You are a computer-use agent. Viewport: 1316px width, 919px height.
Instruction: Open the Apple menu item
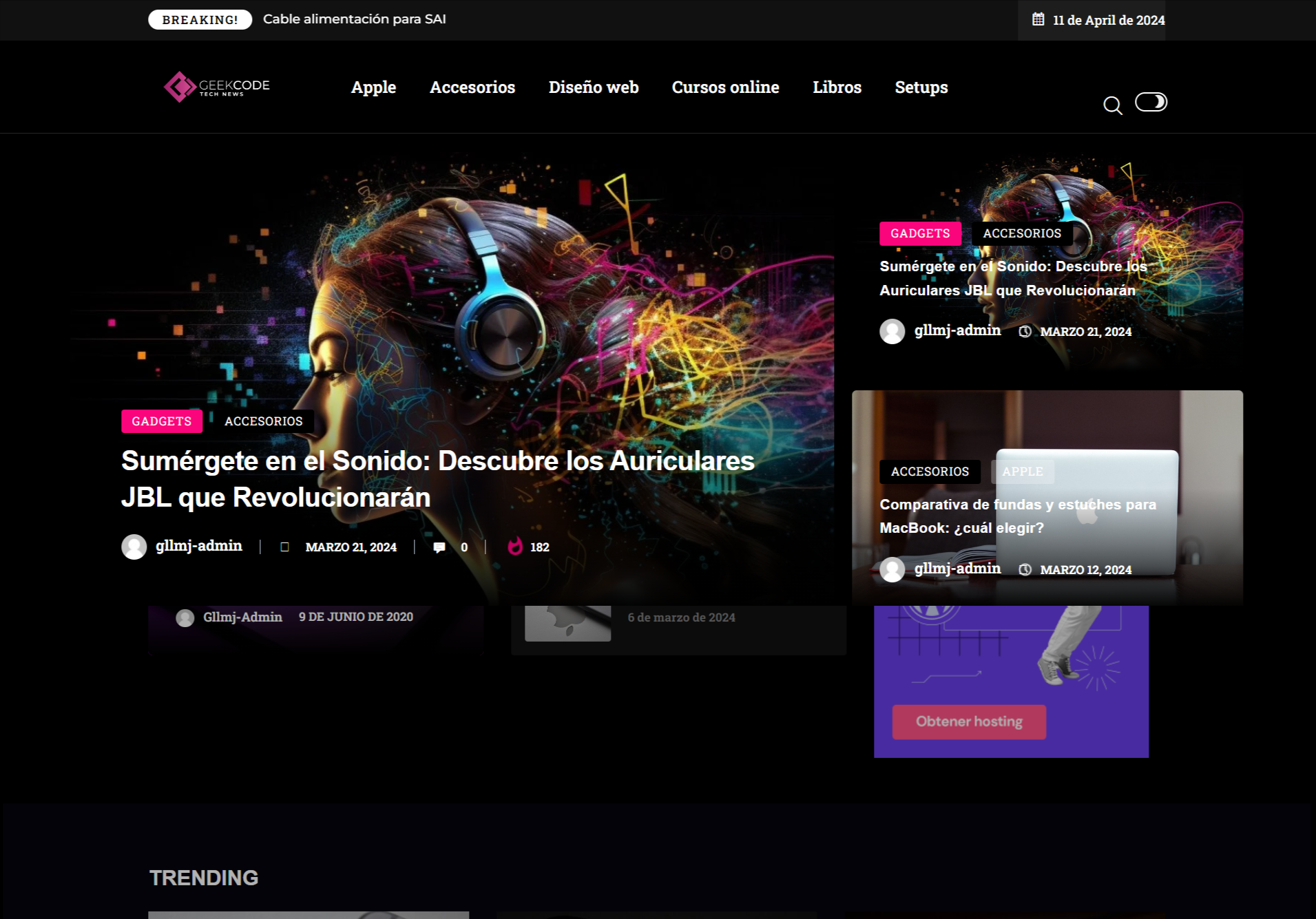(373, 87)
